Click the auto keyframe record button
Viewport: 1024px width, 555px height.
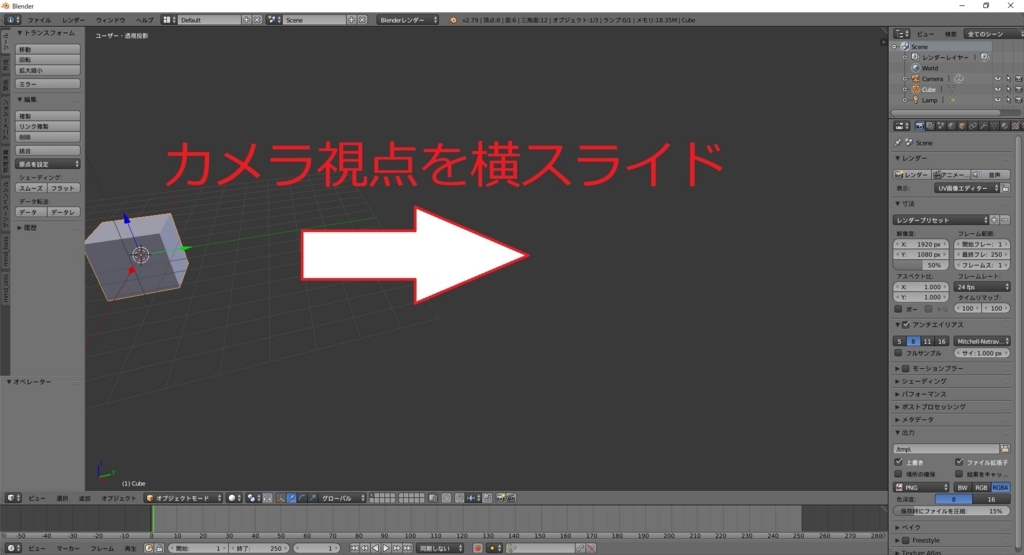point(477,548)
